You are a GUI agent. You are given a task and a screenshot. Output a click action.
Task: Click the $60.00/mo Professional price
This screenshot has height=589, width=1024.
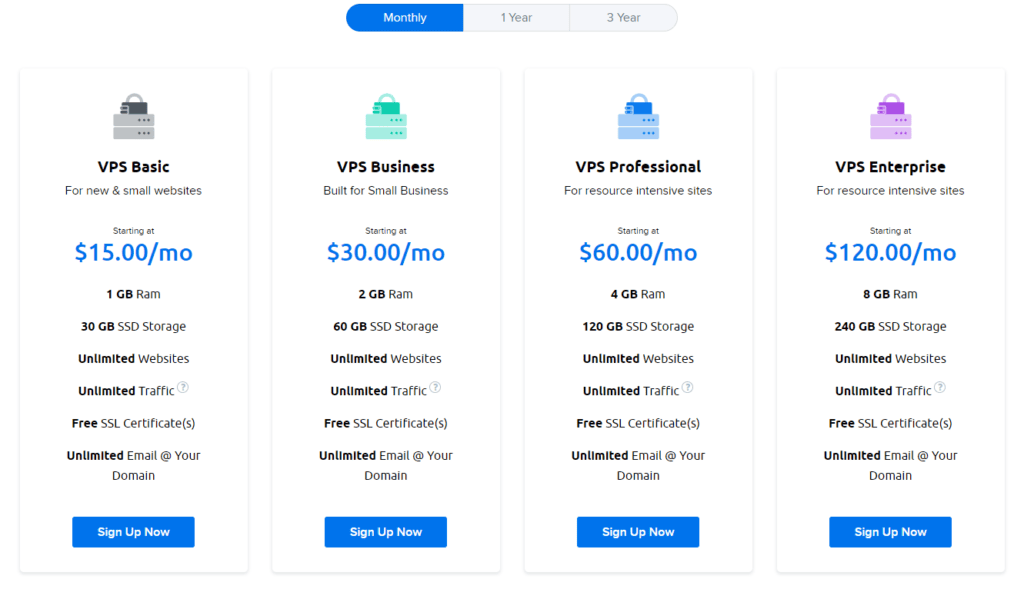[638, 253]
